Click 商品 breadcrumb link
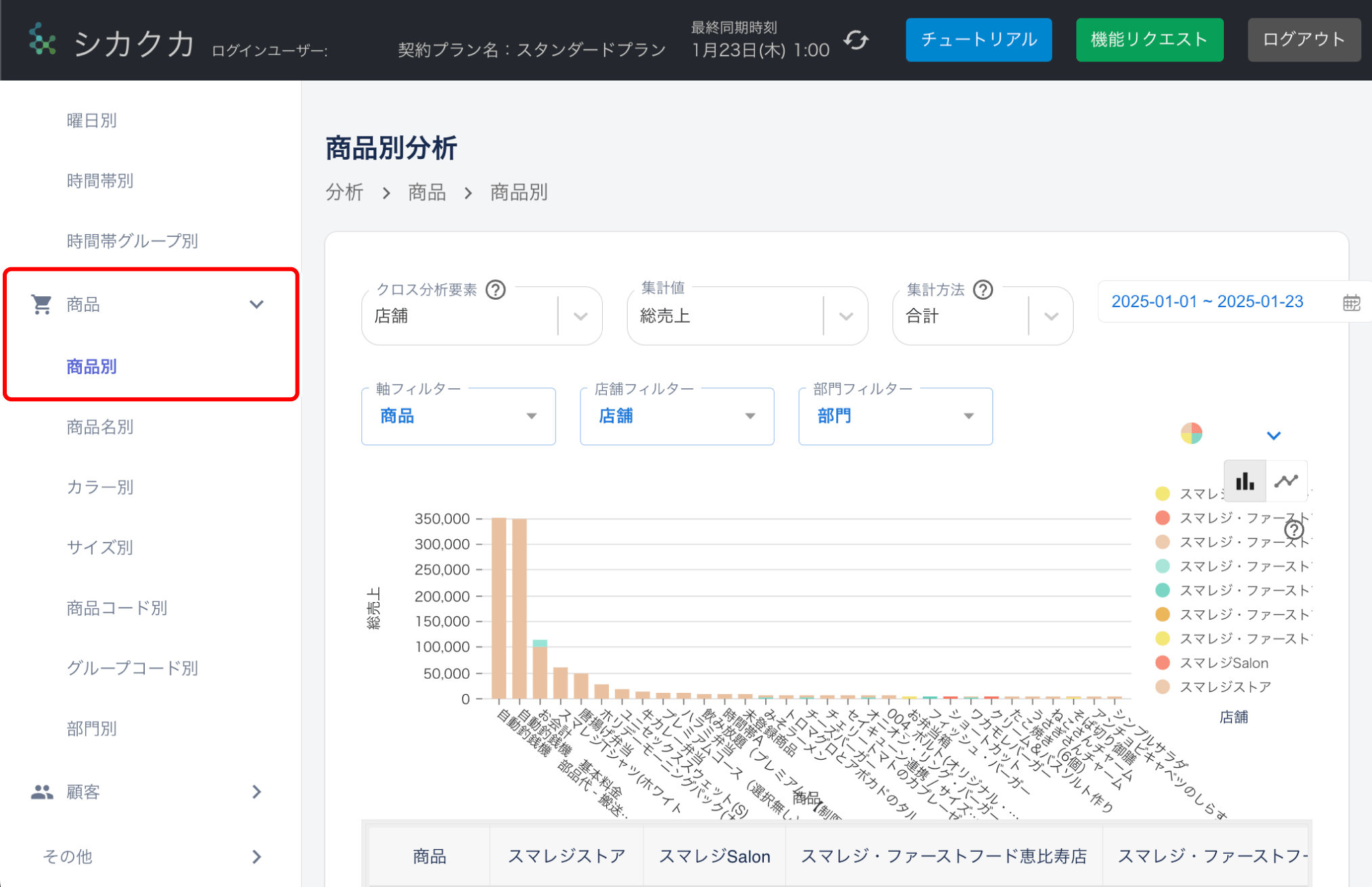Screen dimensions: 1372x887 coord(427,193)
